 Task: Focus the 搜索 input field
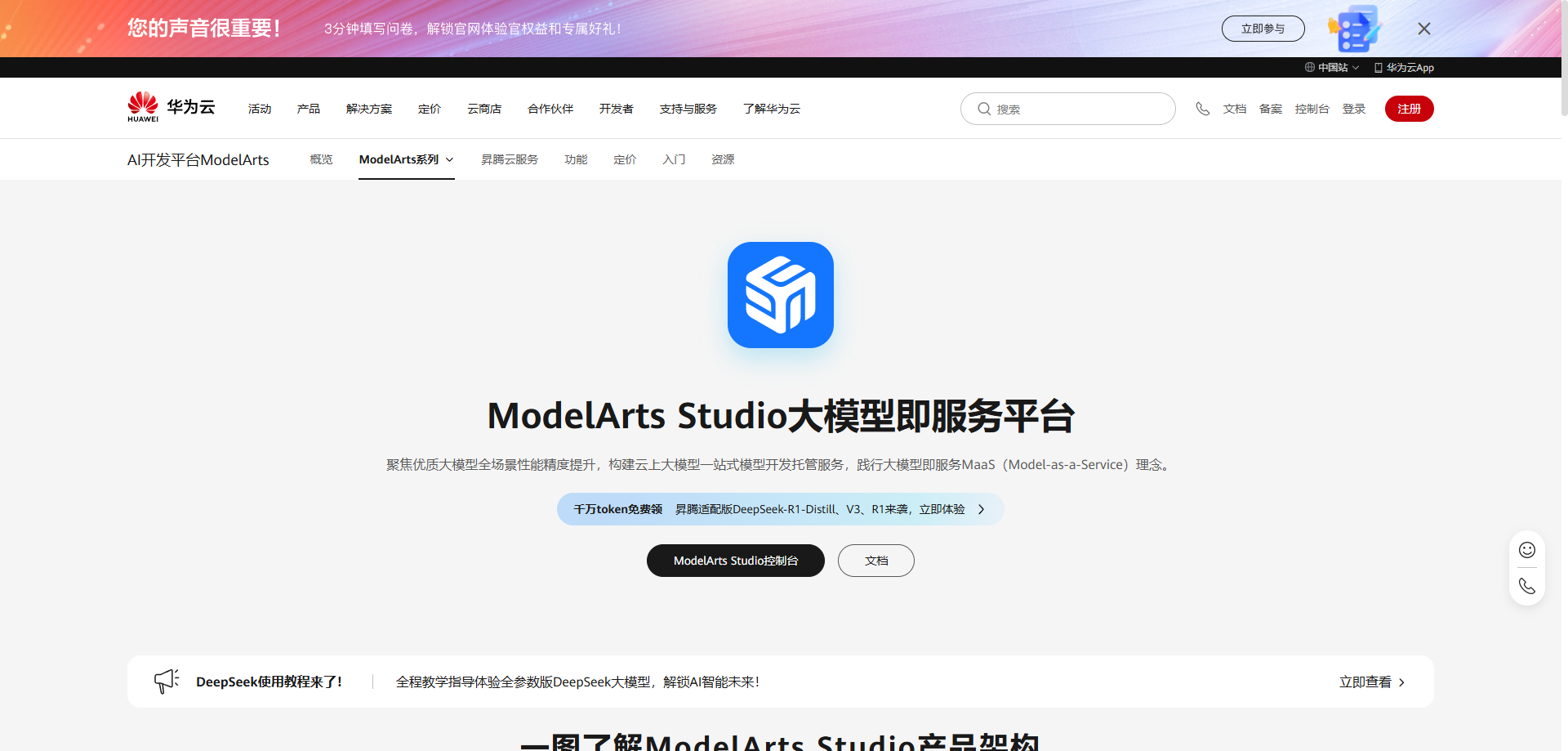[x=1068, y=109]
